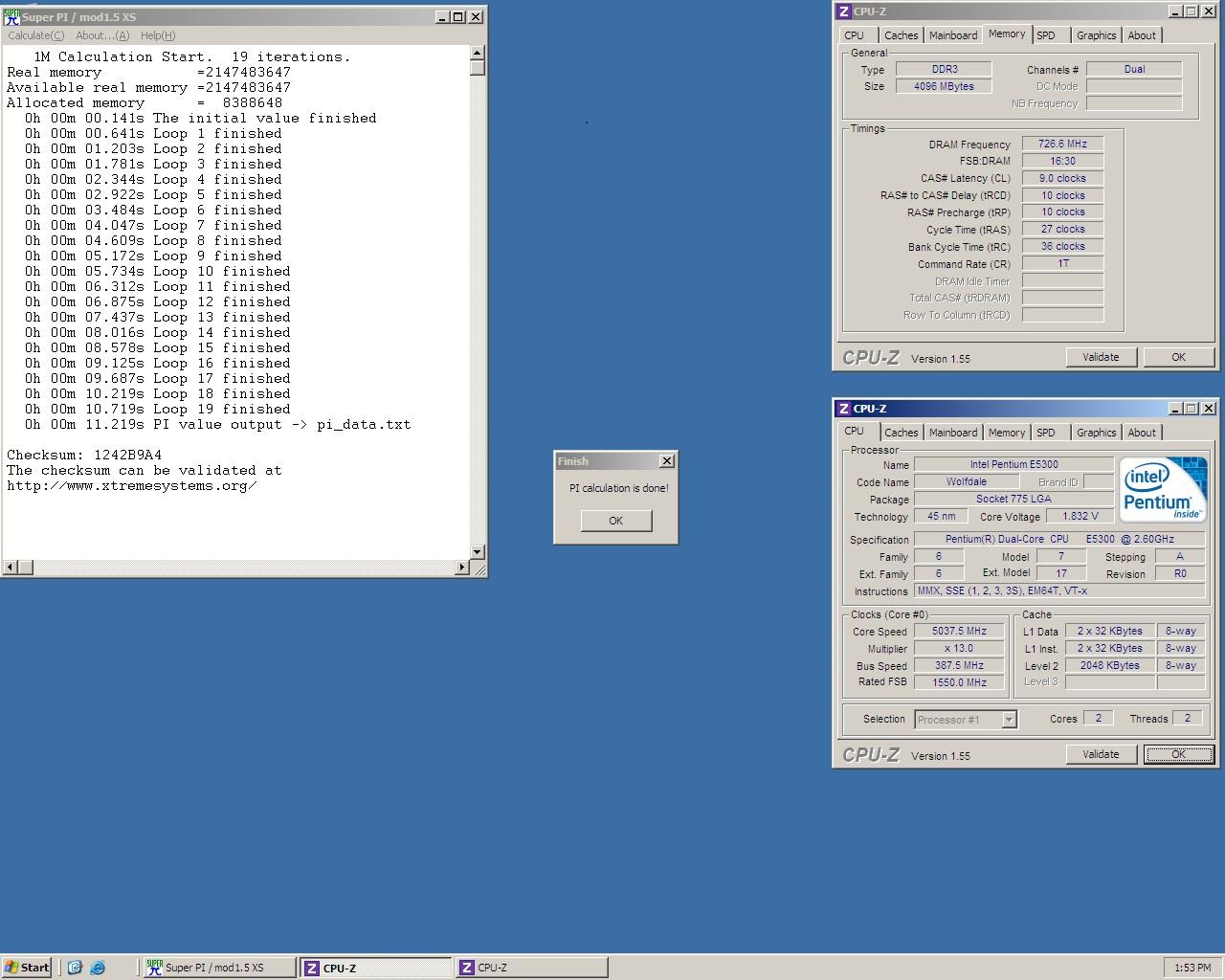Click the FSB:DRAM 16:30 value

[x=1062, y=161]
